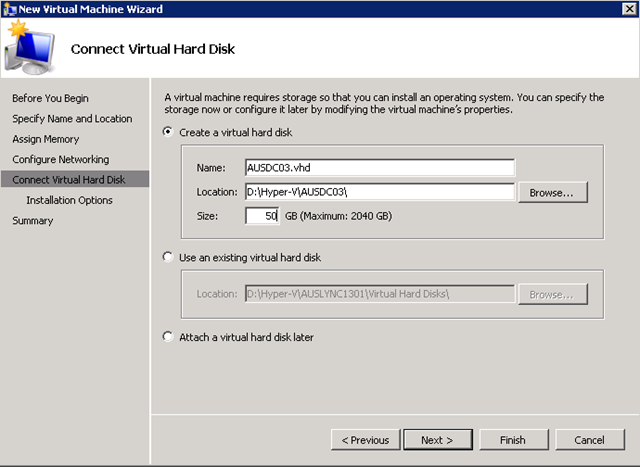This screenshot has height=467, width=640.
Task: Close the New Virtual Machine Wizard window
Action: (630, 9)
